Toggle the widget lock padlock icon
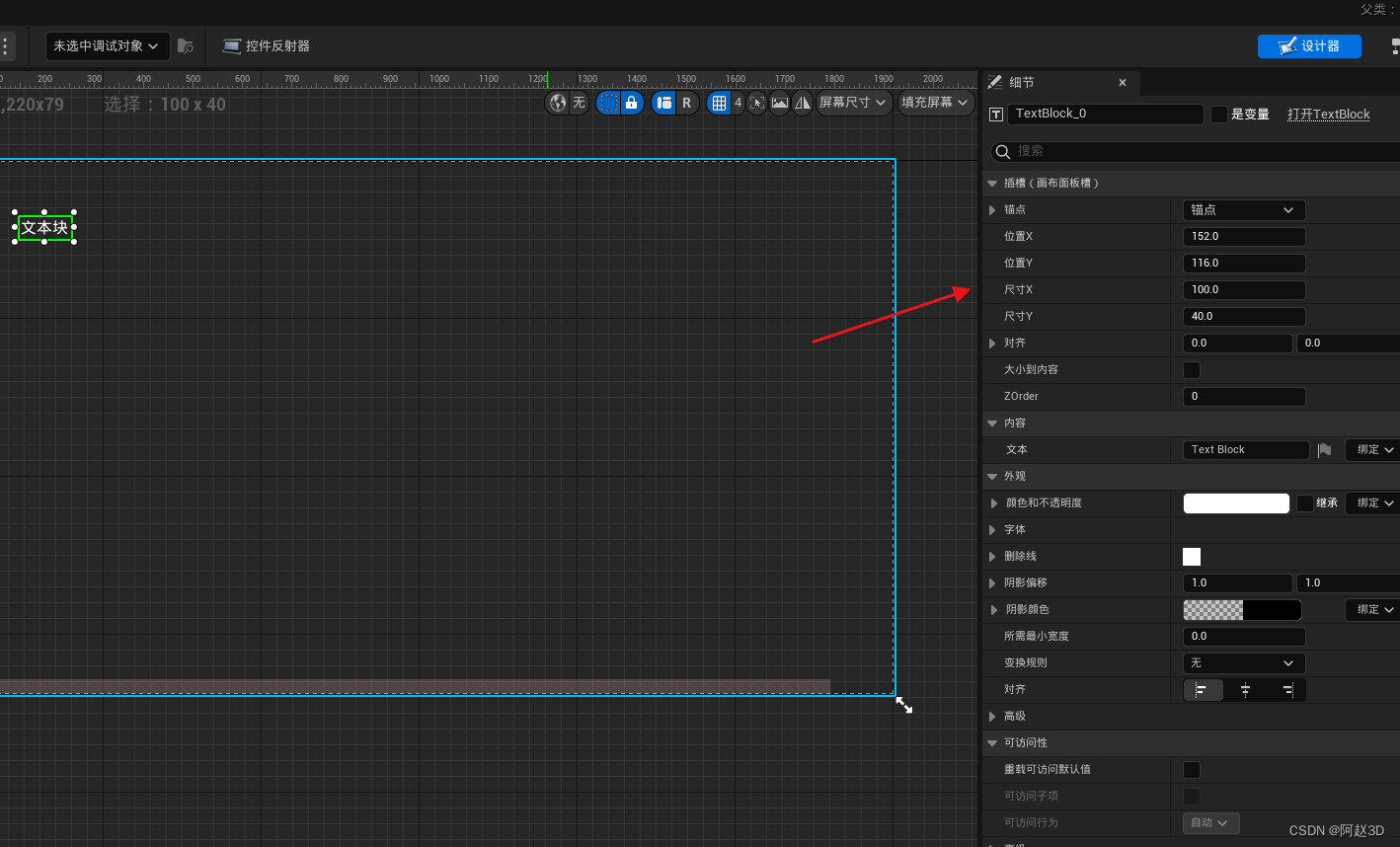Screen dimensions: 1400x847 [632, 103]
